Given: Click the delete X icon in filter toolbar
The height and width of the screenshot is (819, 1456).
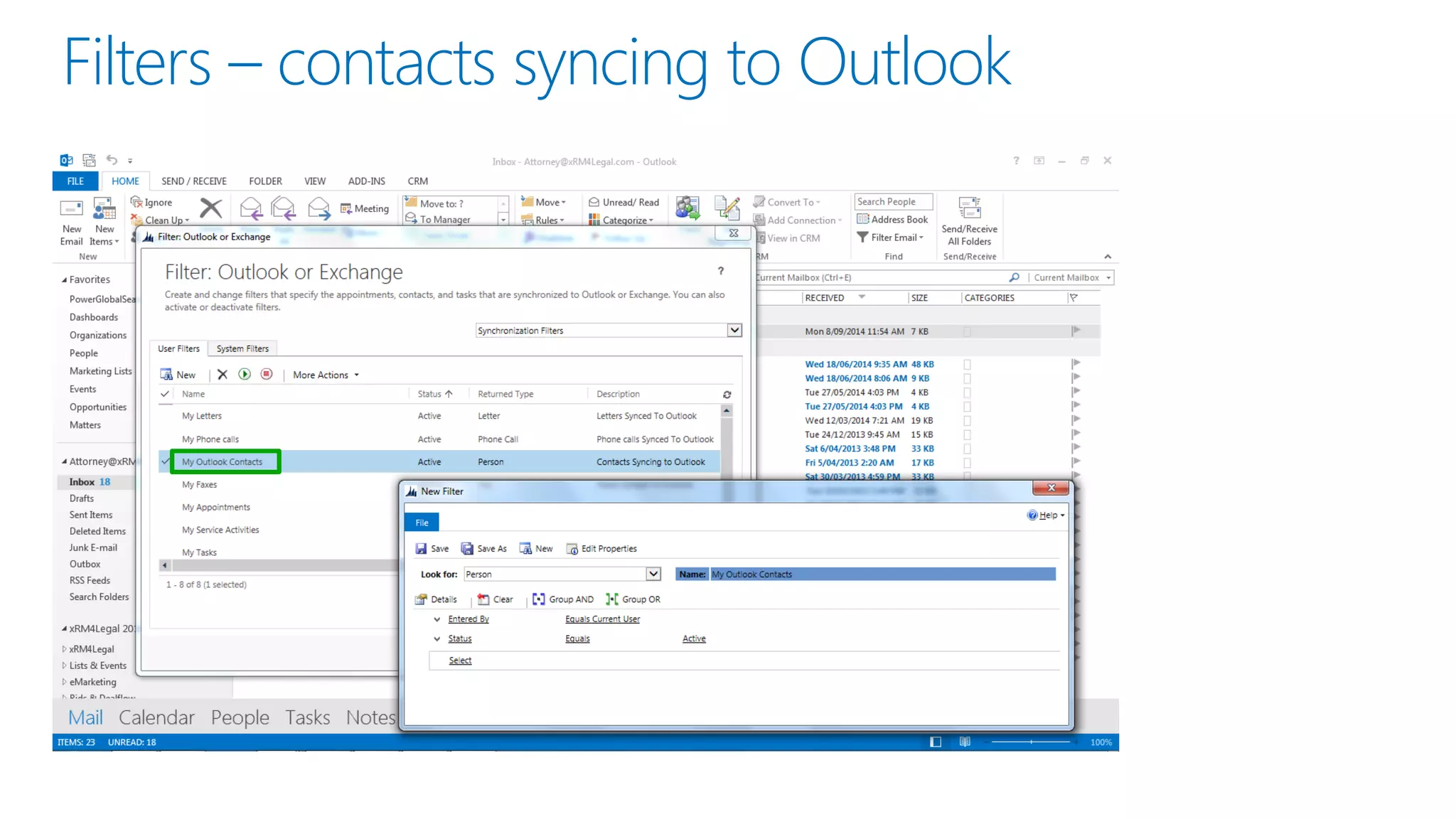Looking at the screenshot, I should (223, 375).
